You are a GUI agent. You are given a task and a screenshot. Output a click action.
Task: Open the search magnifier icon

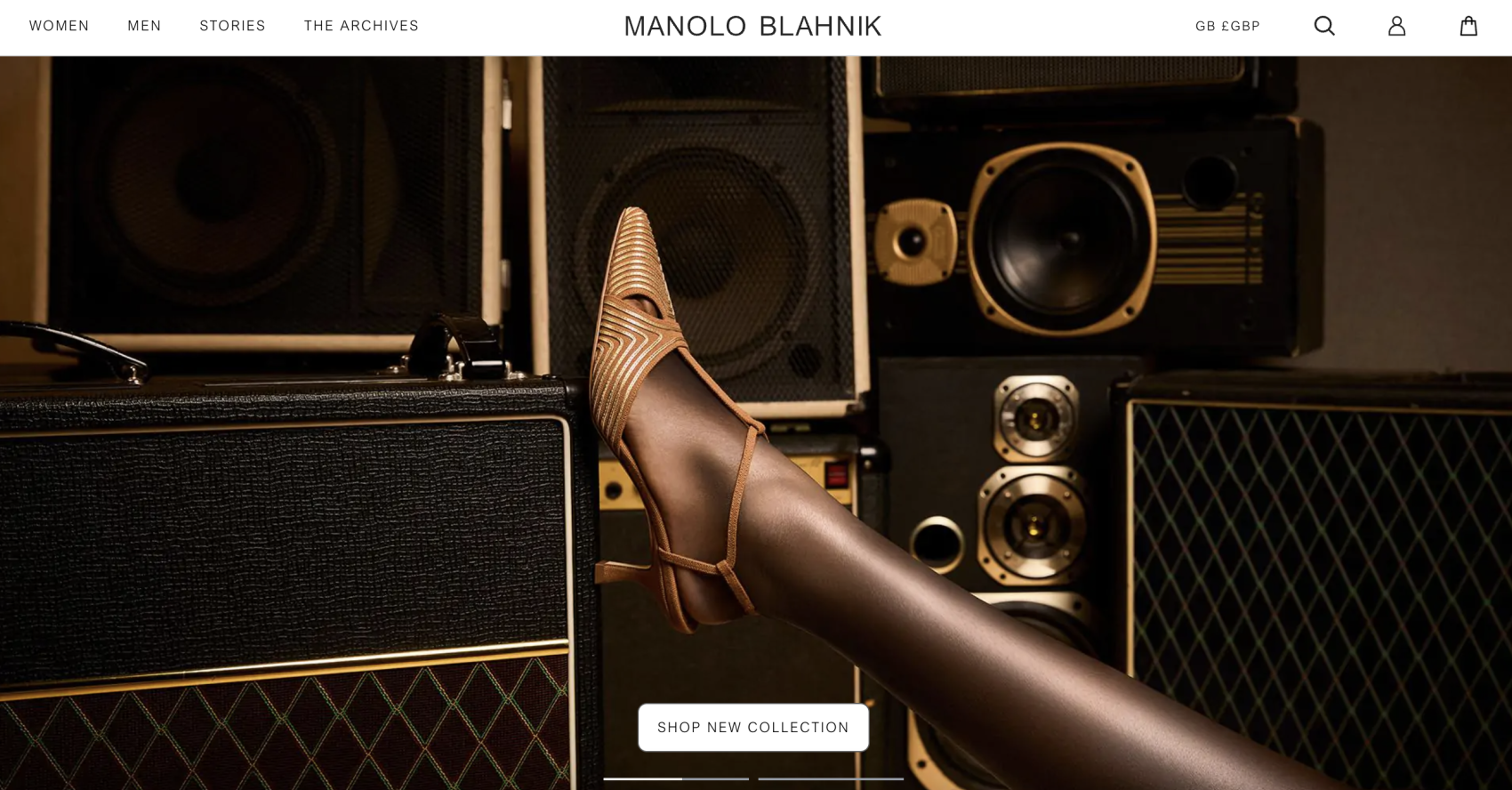[x=1324, y=26]
